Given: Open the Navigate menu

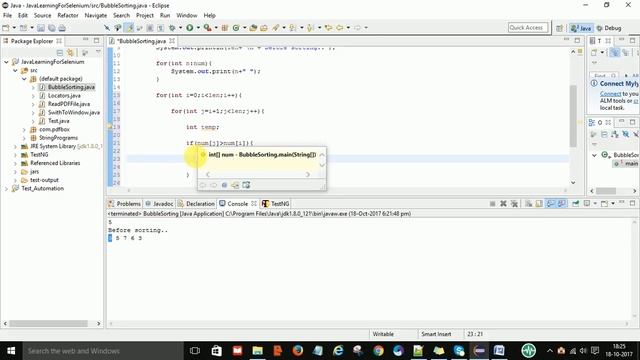Looking at the screenshot, I should coord(96,16).
